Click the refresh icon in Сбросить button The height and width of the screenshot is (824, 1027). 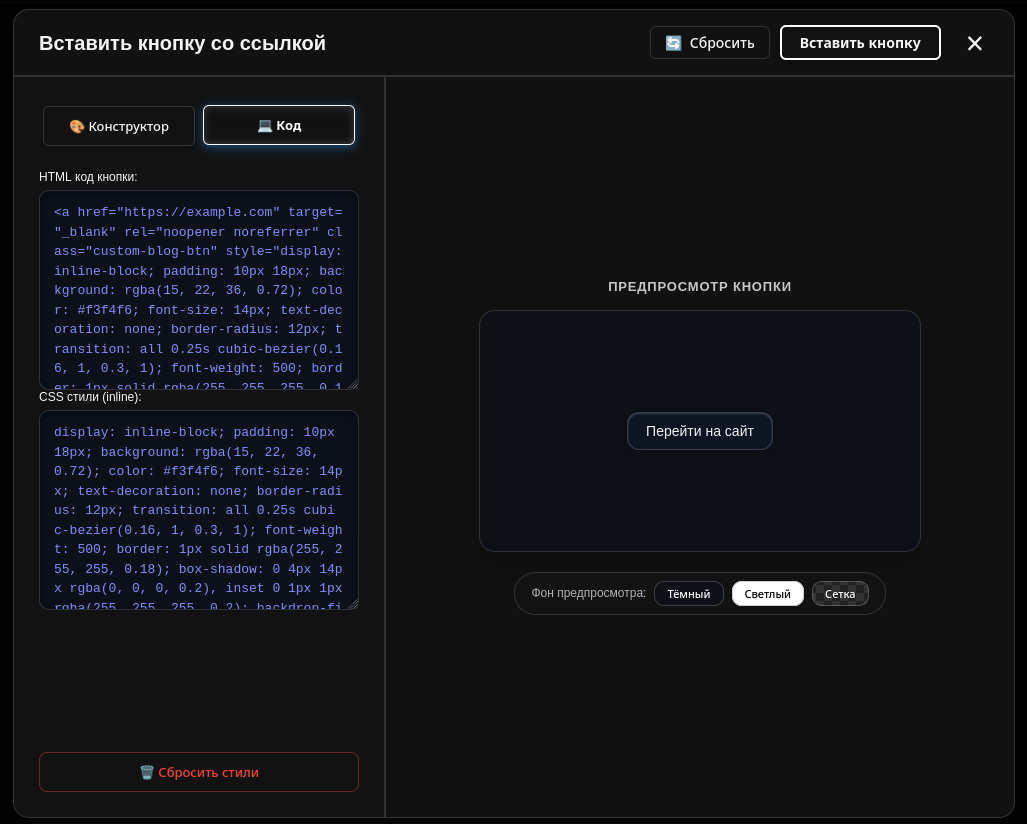[673, 43]
